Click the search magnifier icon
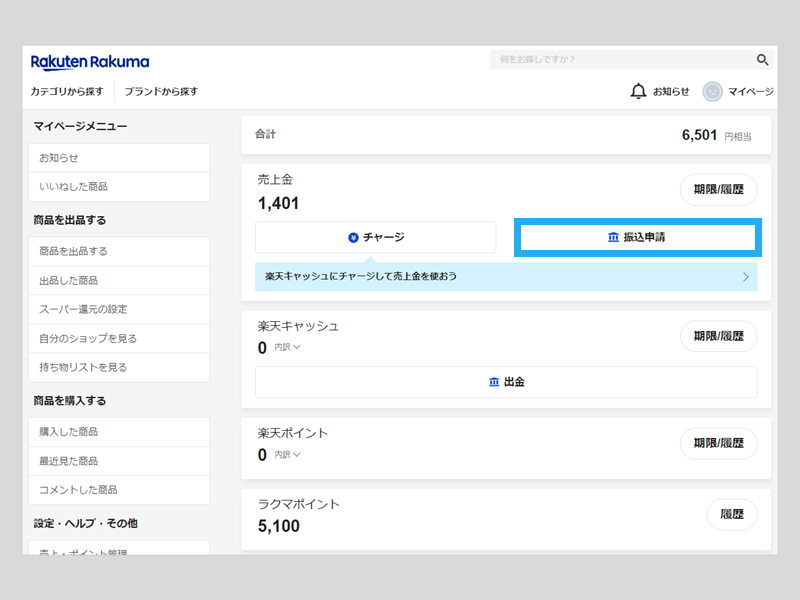Image resolution: width=800 pixels, height=600 pixels. point(762,60)
